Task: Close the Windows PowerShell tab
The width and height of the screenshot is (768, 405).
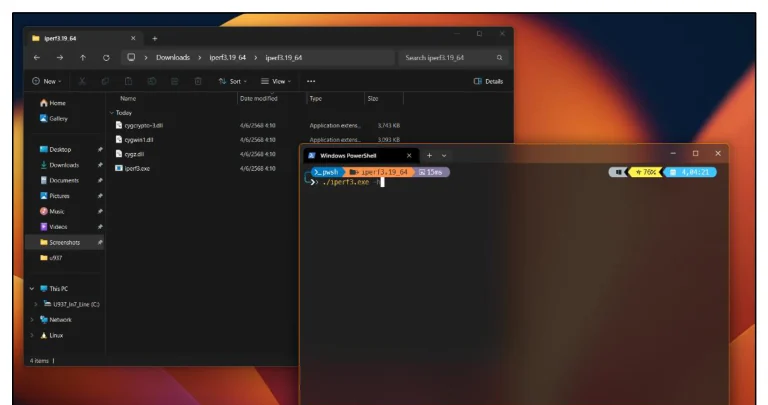Action: point(409,156)
